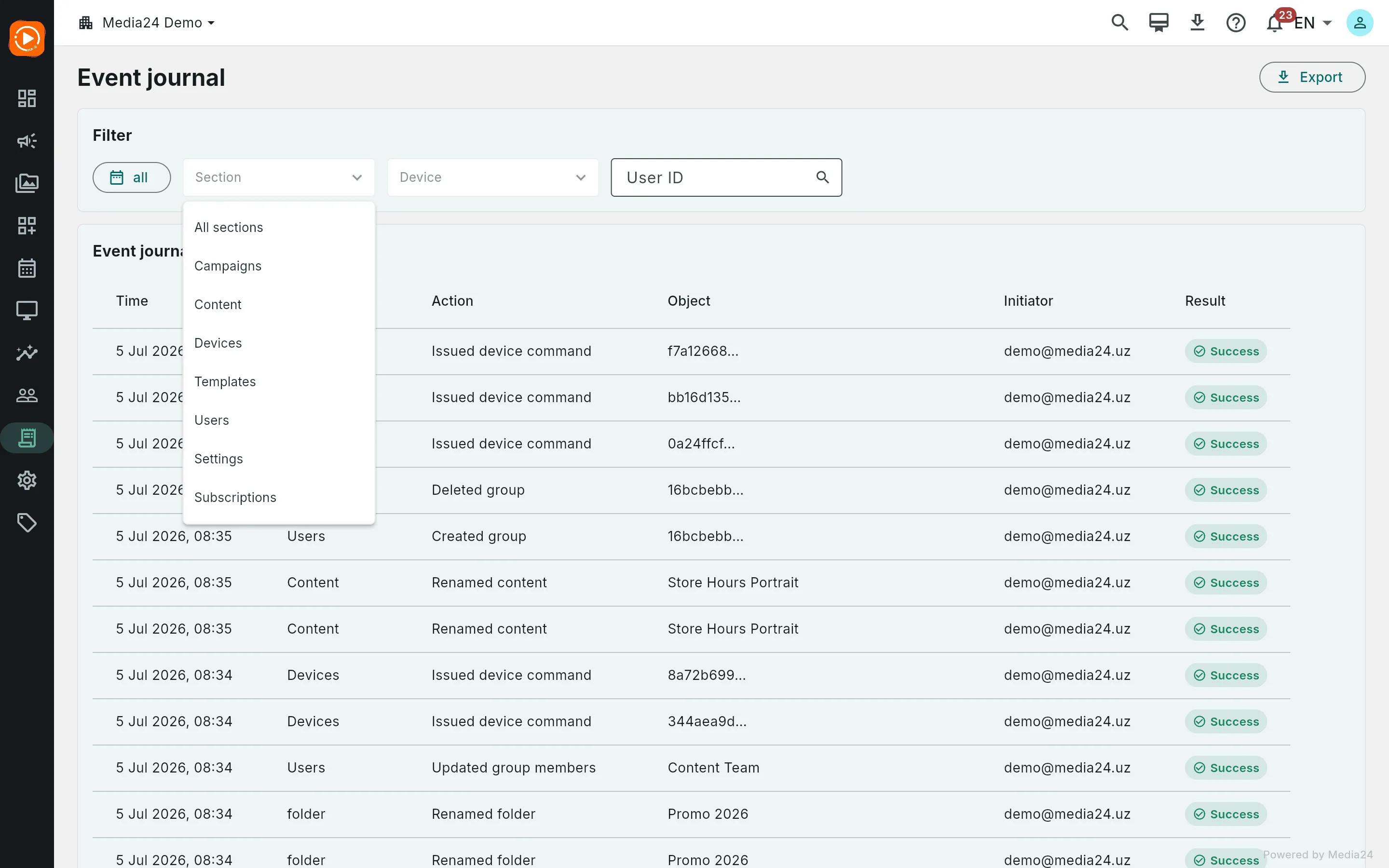Open the Devices monitor sidebar icon
This screenshot has height=868, width=1389.
pos(27,311)
